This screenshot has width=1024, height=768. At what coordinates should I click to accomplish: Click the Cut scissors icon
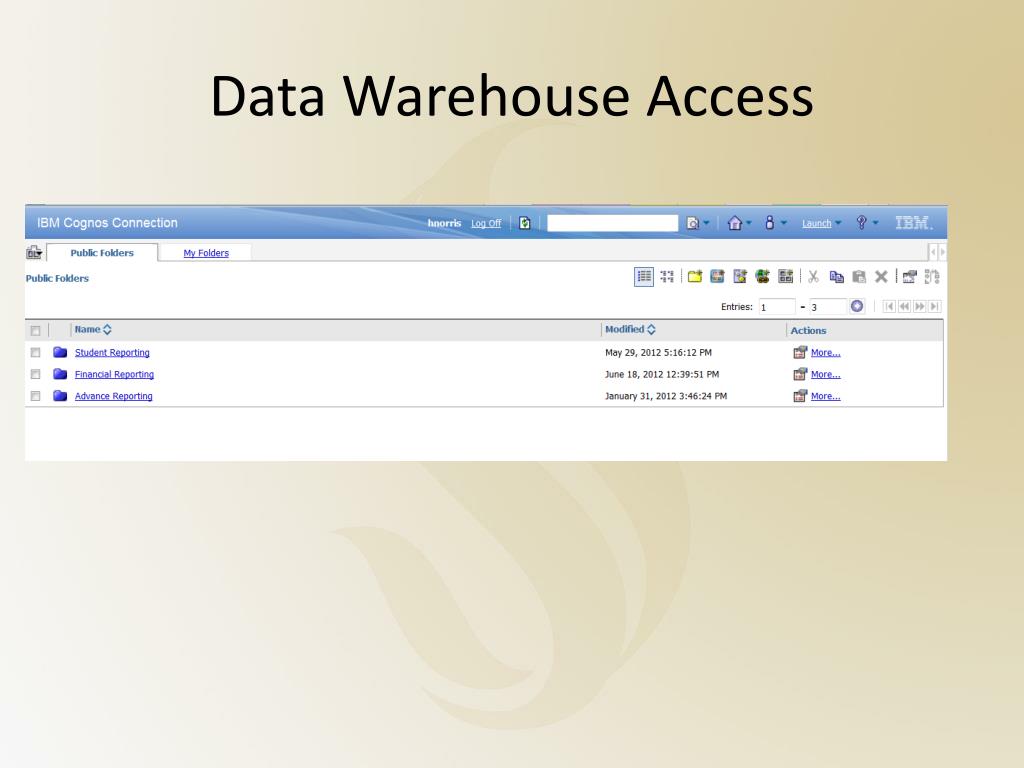click(813, 277)
